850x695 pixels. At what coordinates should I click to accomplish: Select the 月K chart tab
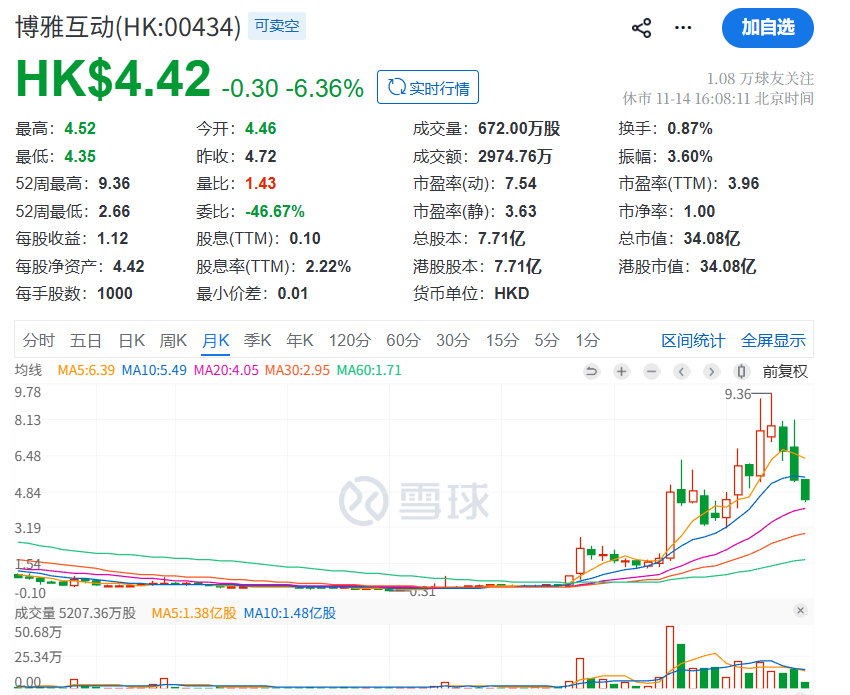pyautogui.click(x=215, y=340)
